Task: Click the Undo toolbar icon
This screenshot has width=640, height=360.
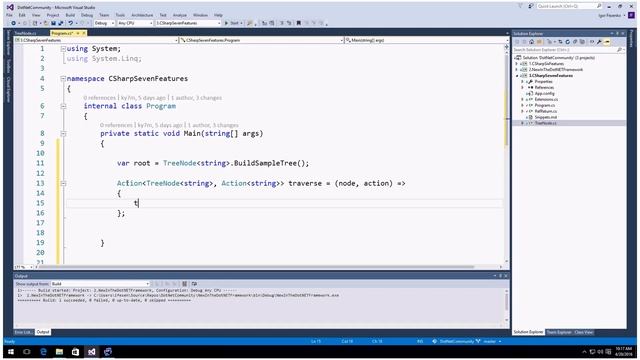Action: coord(71,23)
